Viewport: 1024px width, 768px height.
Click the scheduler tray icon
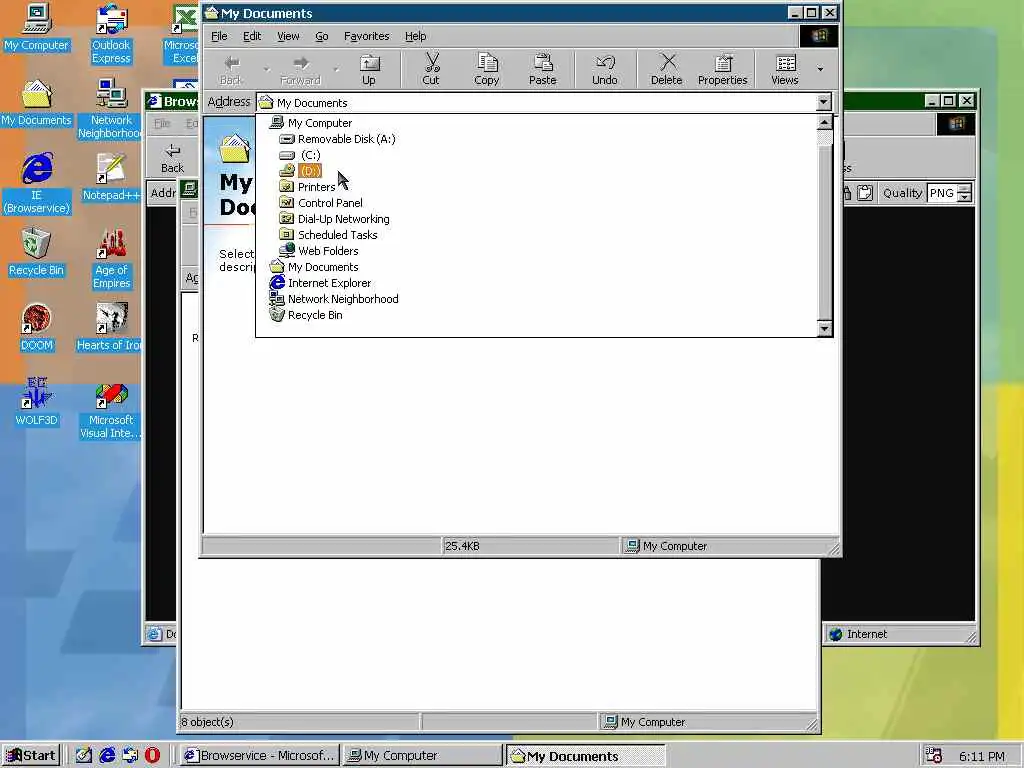(934, 756)
